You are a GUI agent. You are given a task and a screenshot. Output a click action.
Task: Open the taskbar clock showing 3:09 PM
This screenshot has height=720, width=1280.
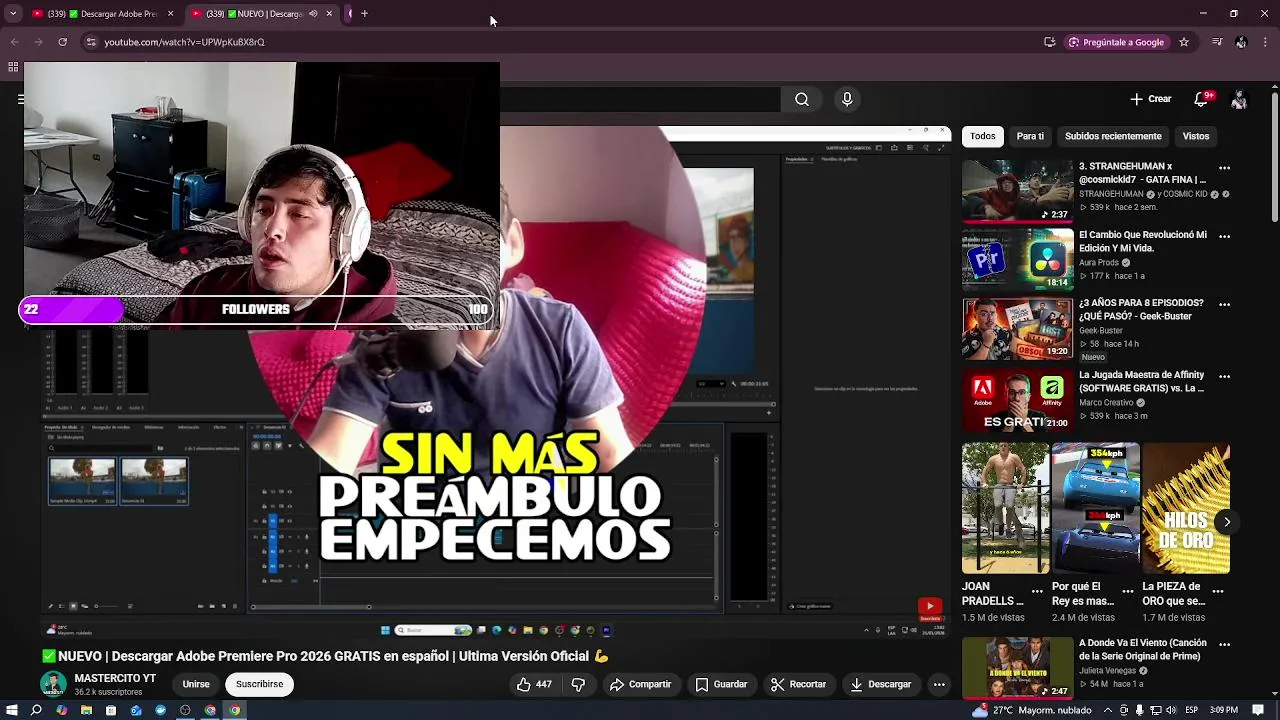[x=1224, y=710]
